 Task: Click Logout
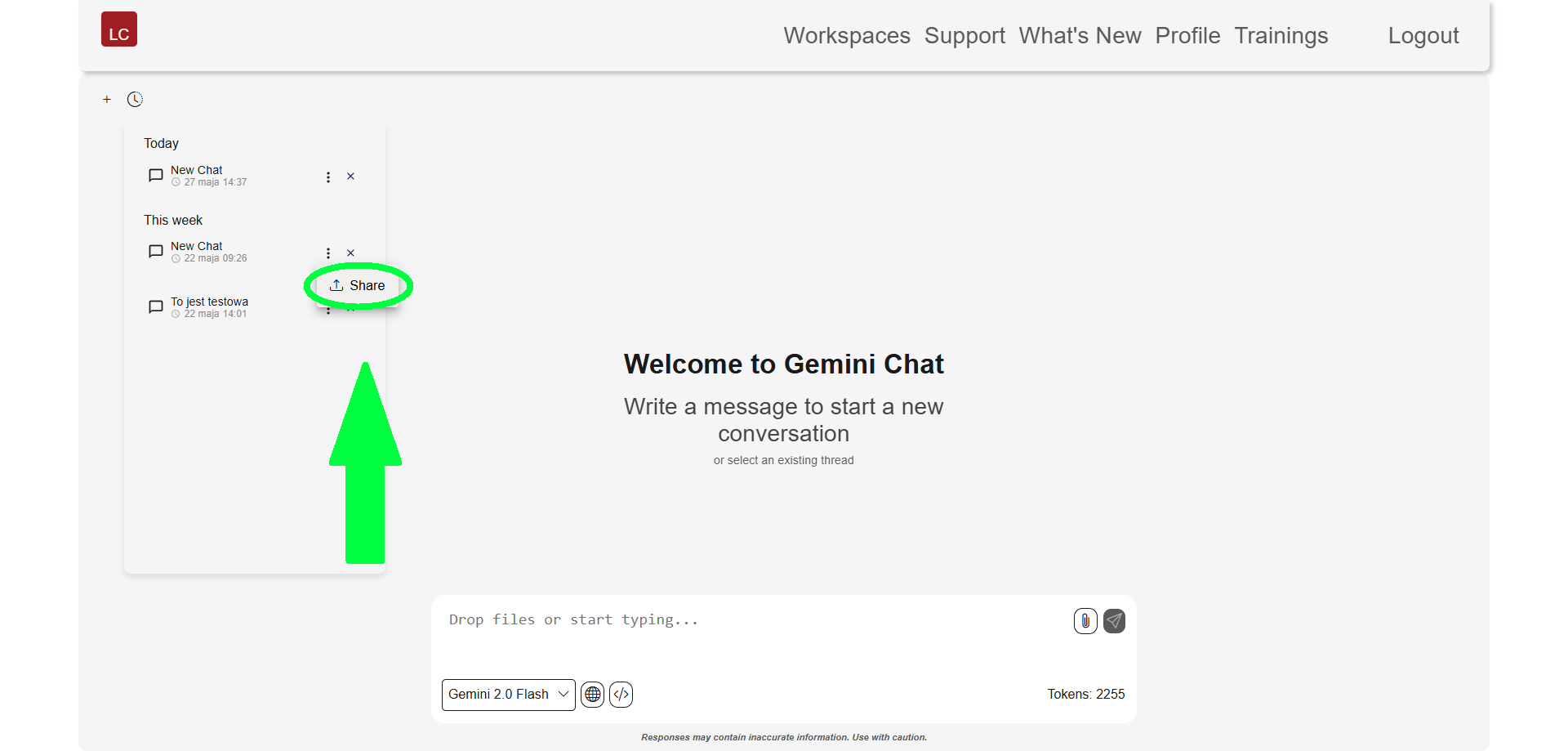[1423, 36]
